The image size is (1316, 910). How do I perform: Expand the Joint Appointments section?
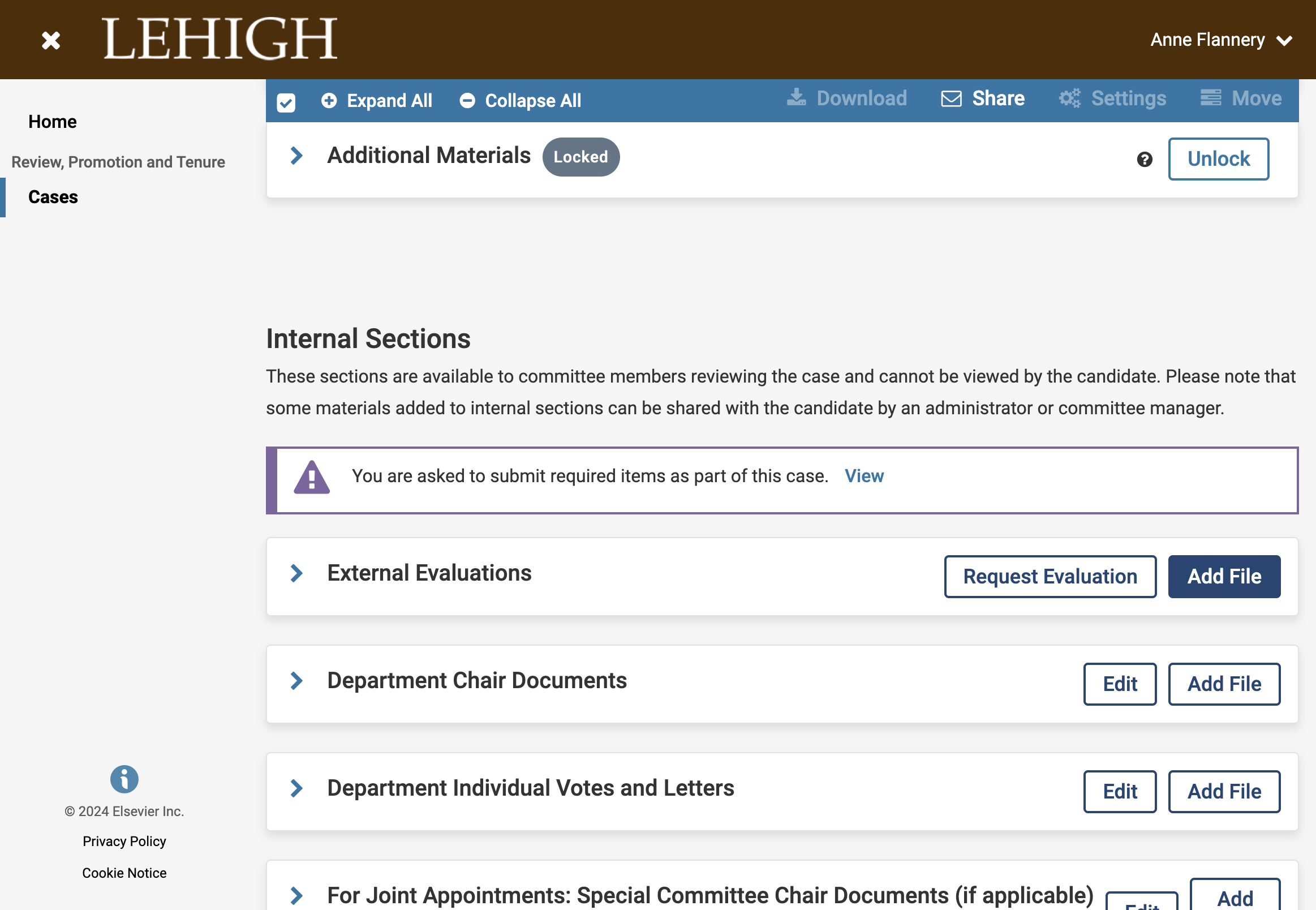296,896
